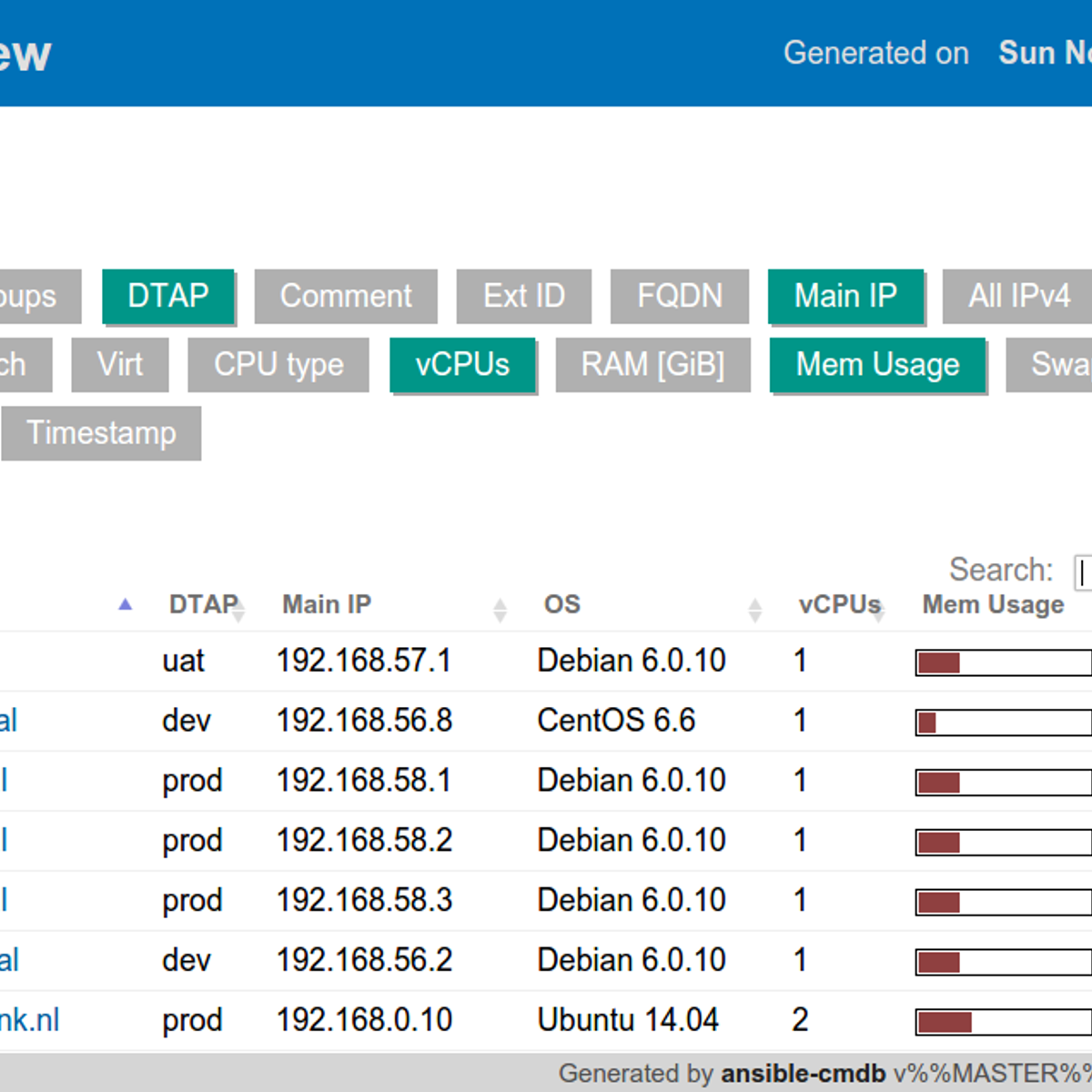The width and height of the screenshot is (1092, 1092).
Task: Click the ascending sort triangle above the first column
Action: (125, 603)
